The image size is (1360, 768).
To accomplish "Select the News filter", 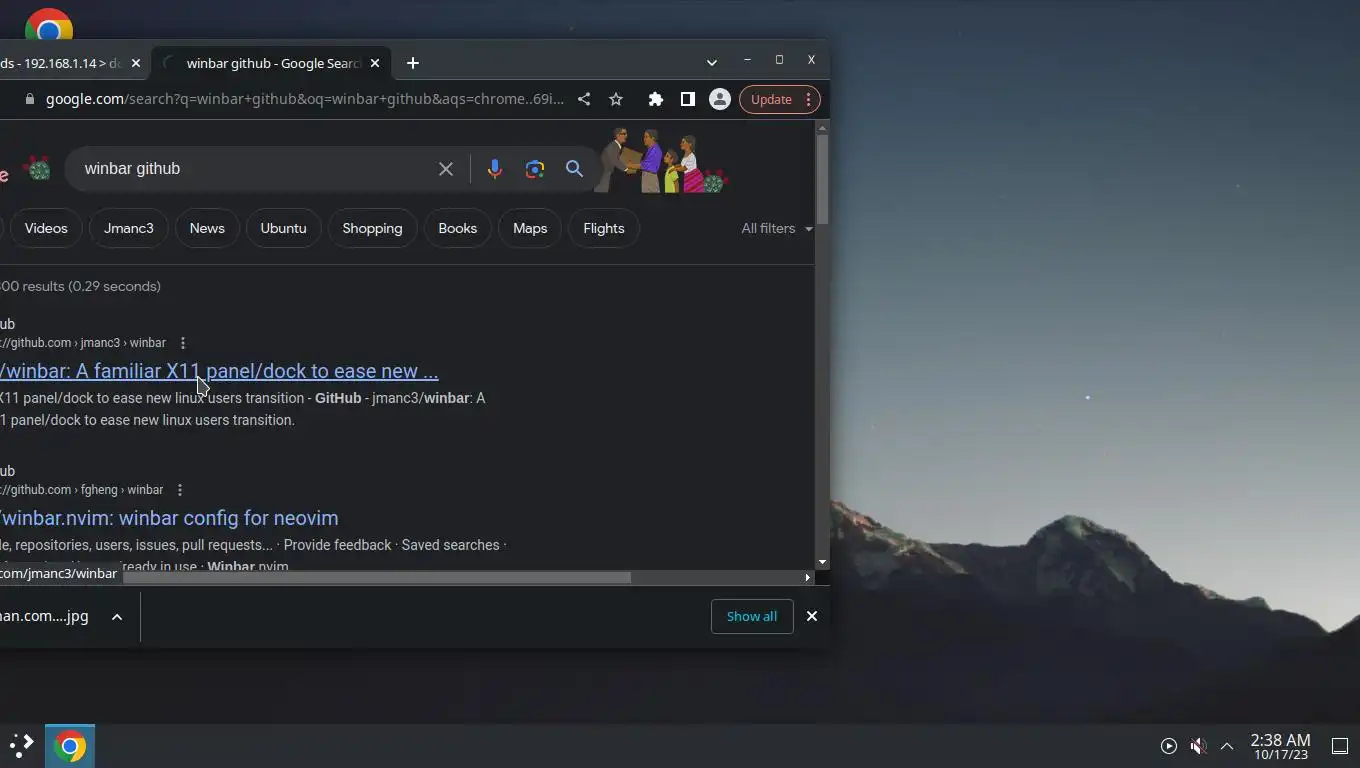I will click(207, 228).
